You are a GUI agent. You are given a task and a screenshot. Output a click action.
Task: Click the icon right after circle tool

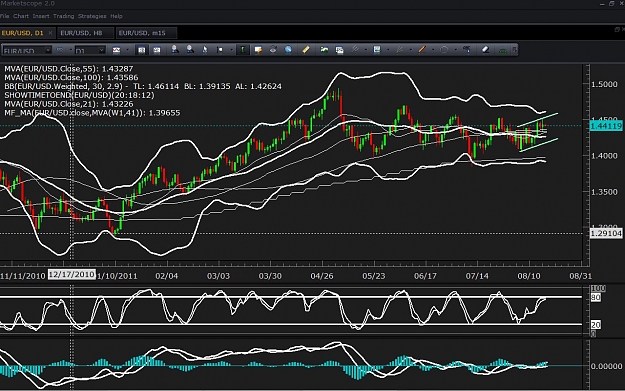click(466, 50)
